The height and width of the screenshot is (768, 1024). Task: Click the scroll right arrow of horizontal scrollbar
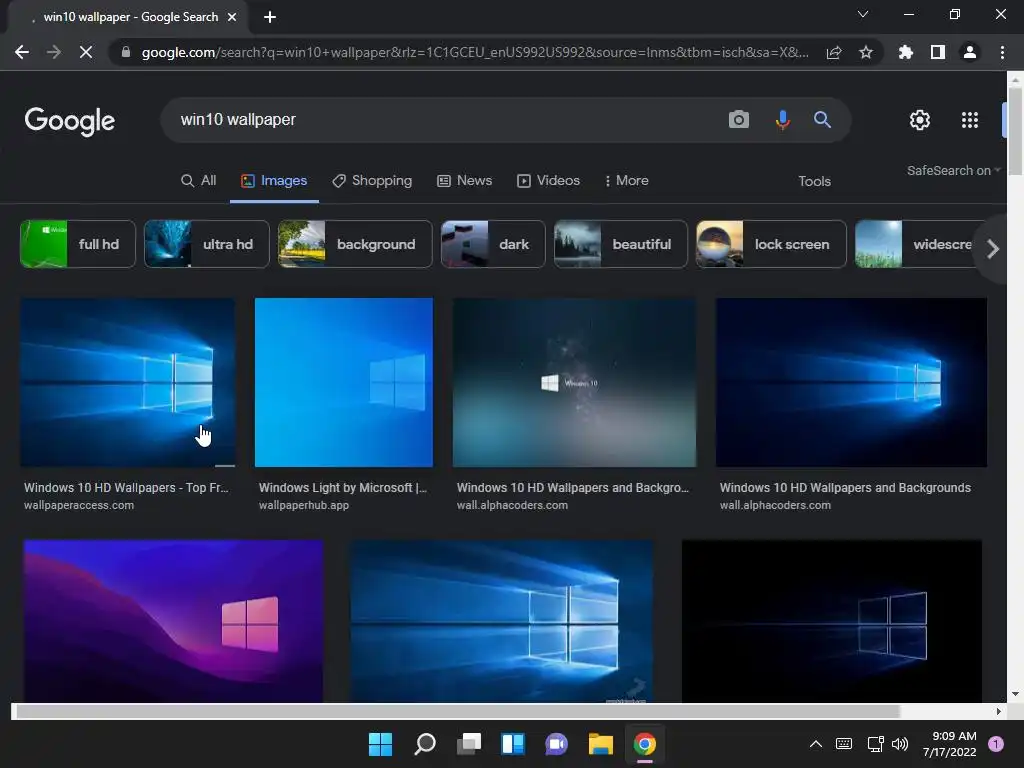999,711
